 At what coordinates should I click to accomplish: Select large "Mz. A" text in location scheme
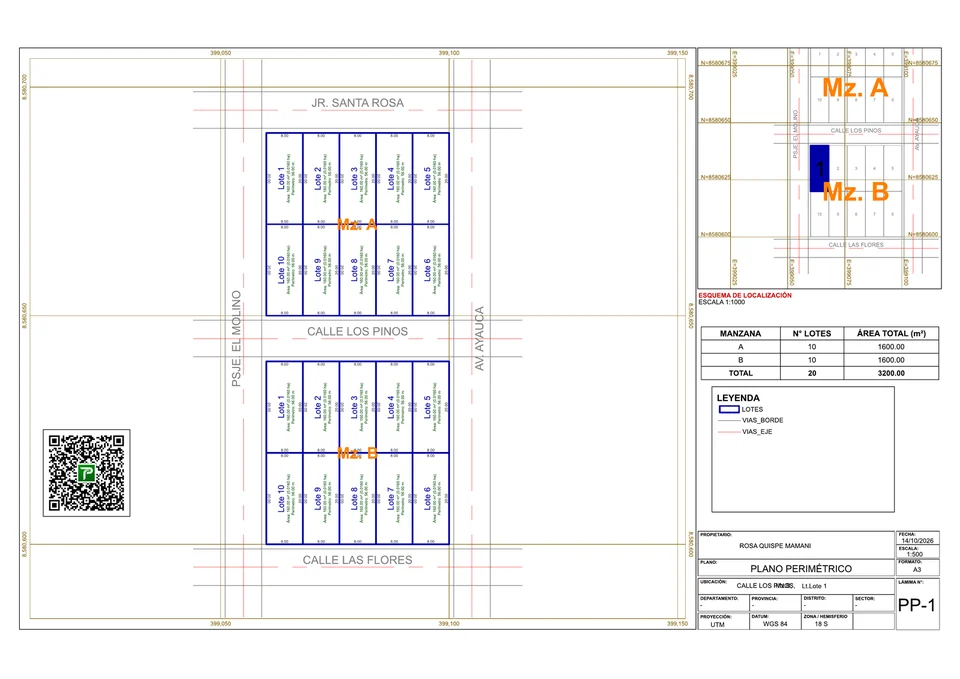tap(855, 88)
